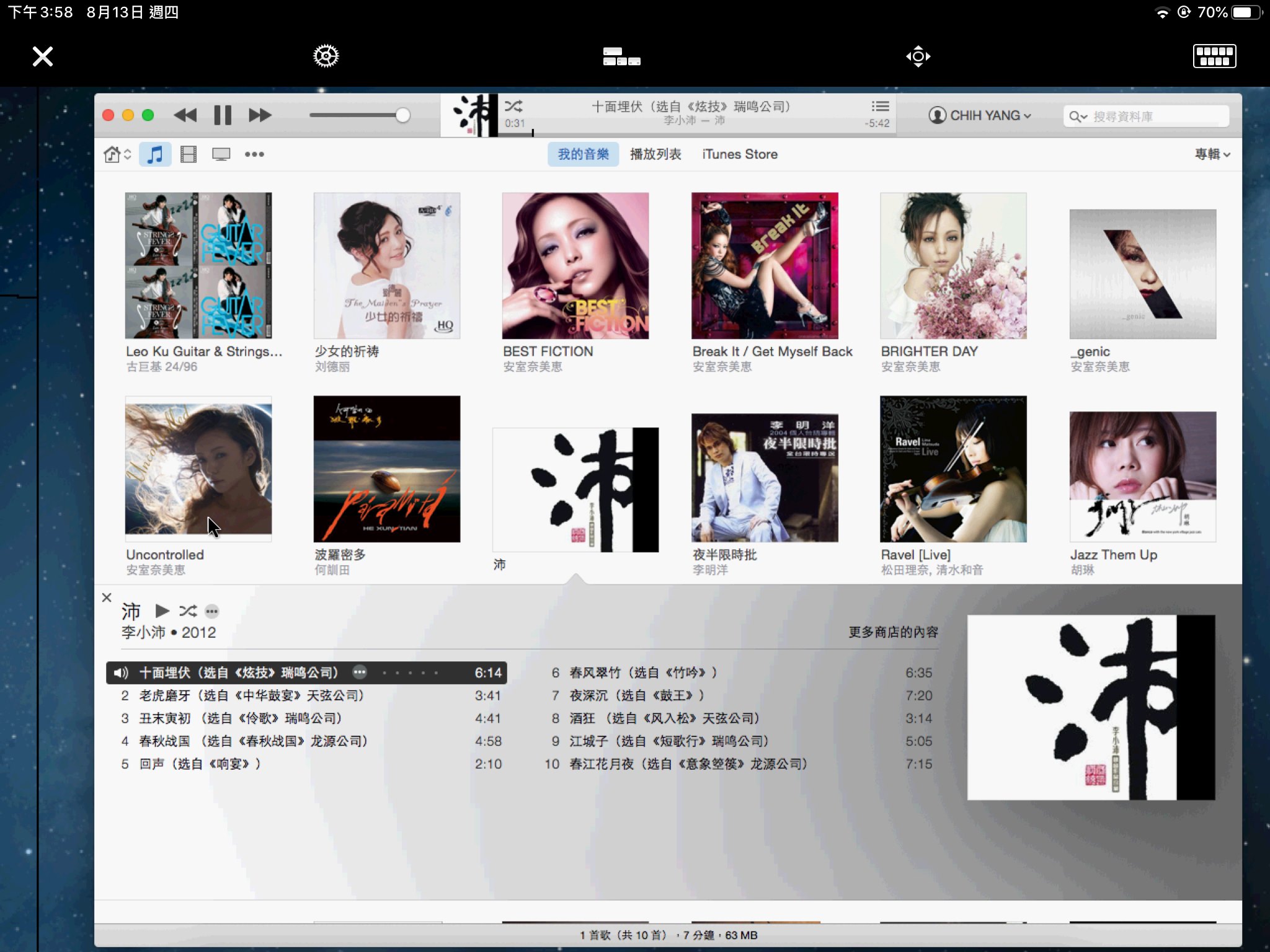Open the 專輯 view options dropdown

click(1212, 154)
